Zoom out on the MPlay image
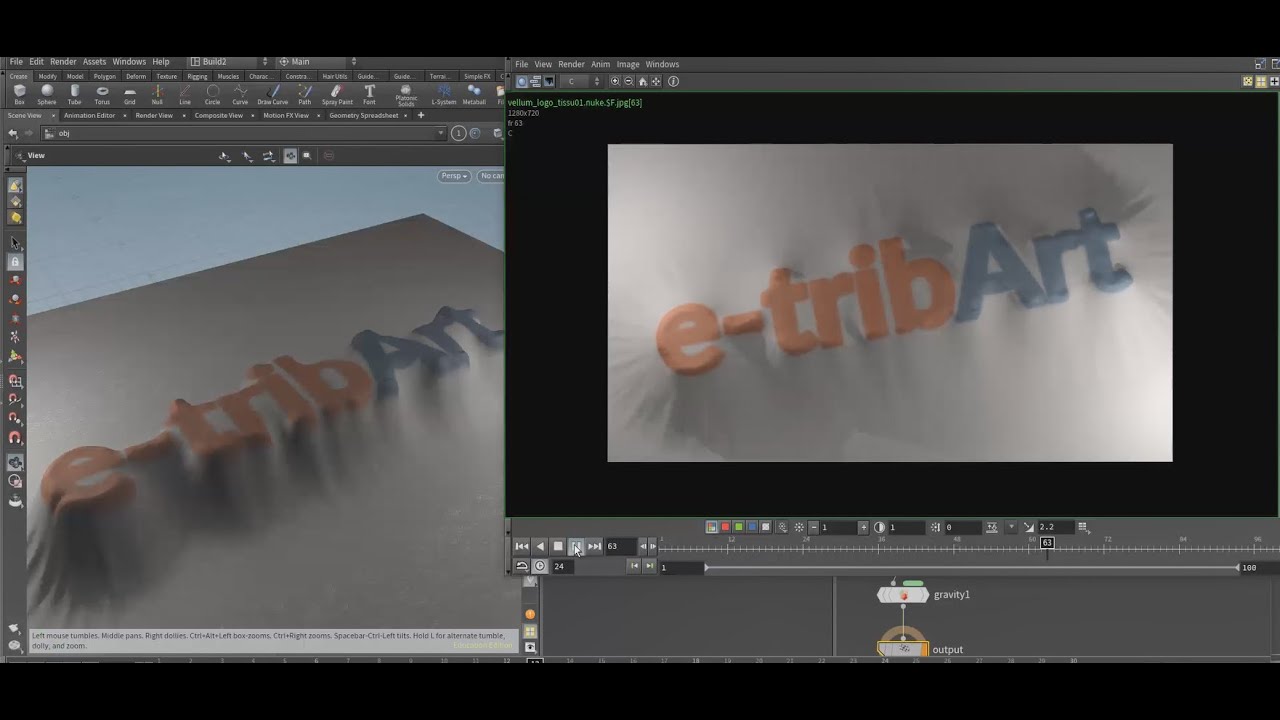Image resolution: width=1280 pixels, height=720 pixels. [x=628, y=81]
